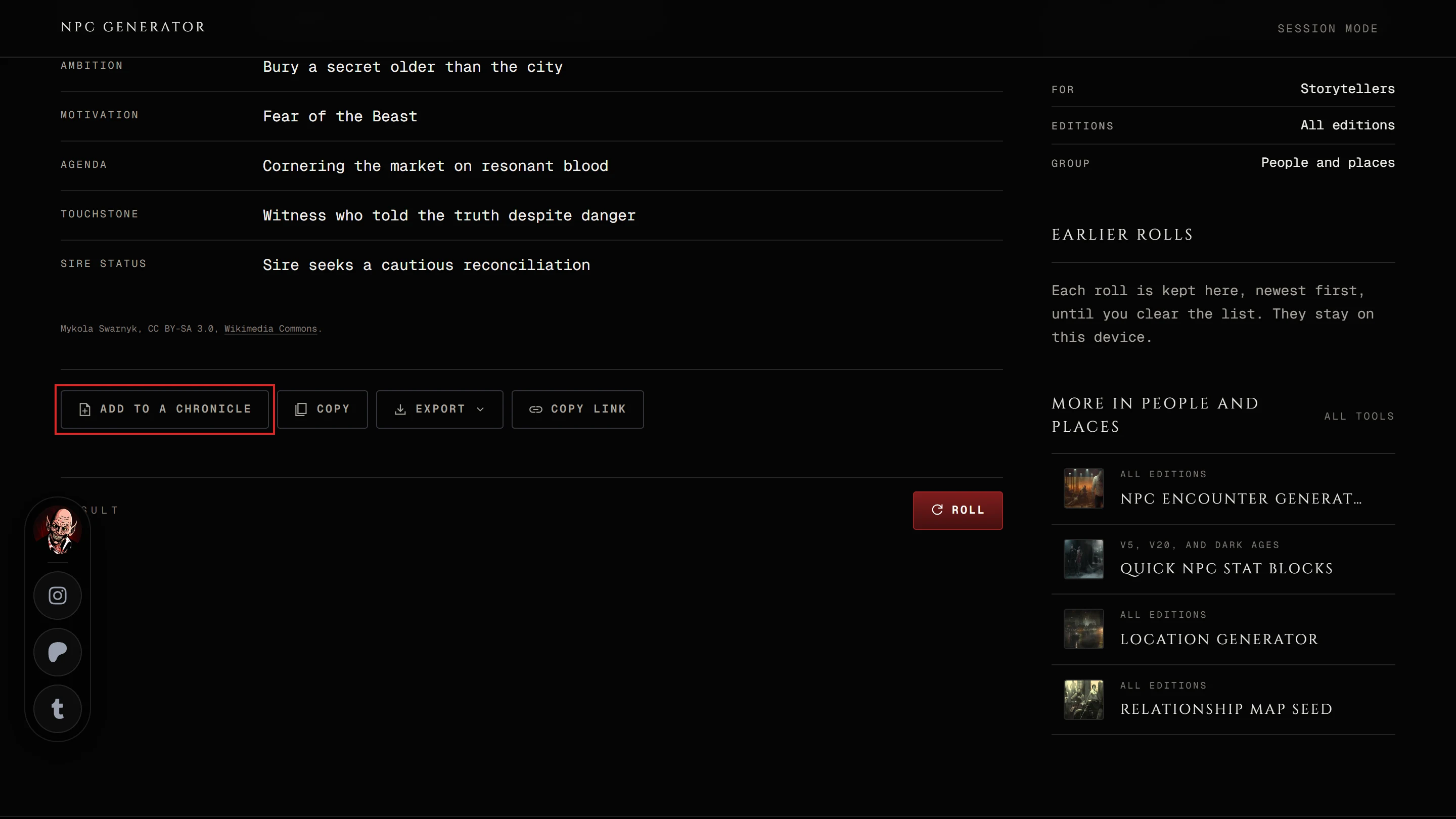Select the text 'Fear of the Beast'
This screenshot has width=1456, height=819.
click(x=340, y=116)
